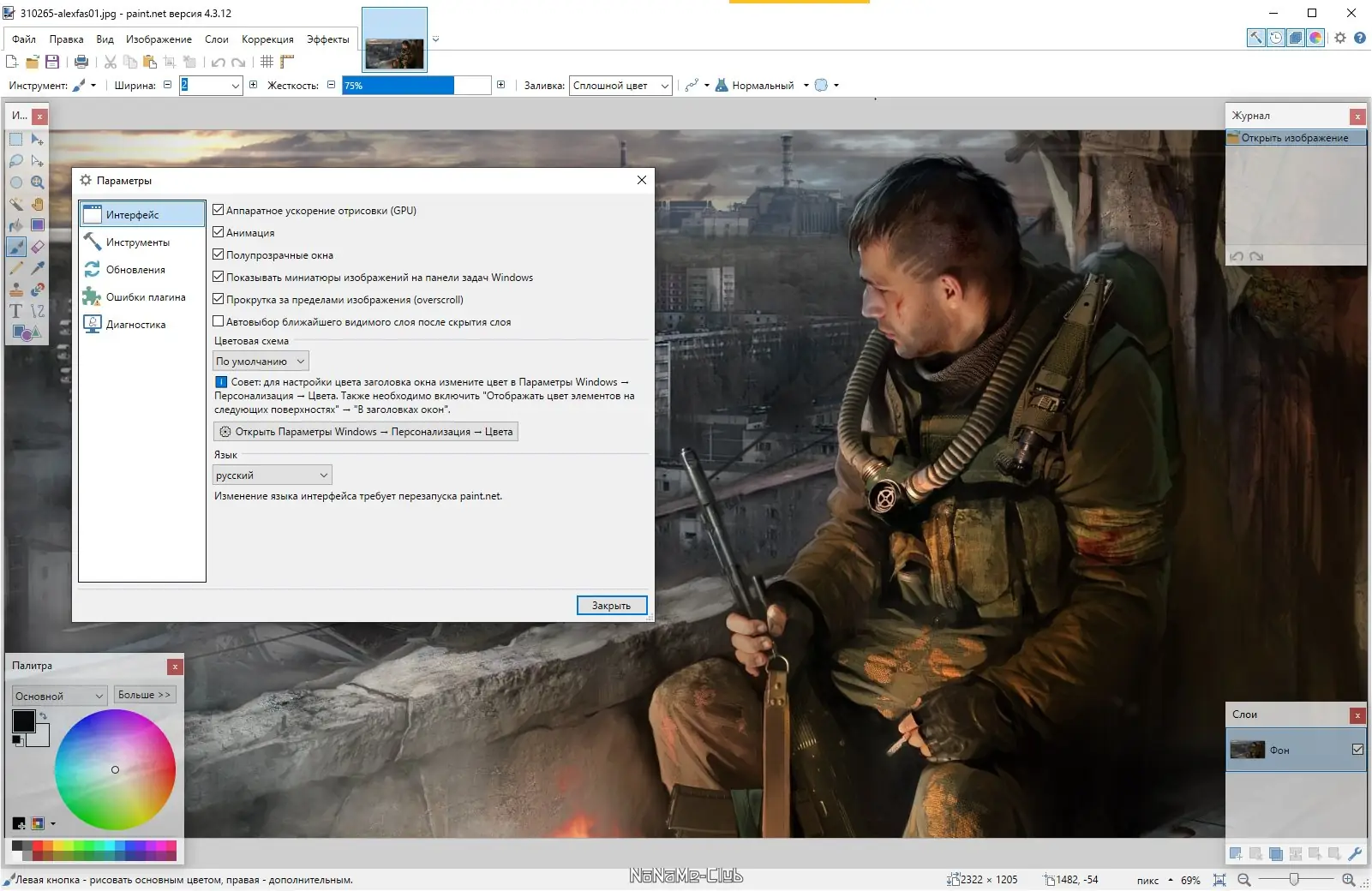Select the Magic Wand tool
The height and width of the screenshot is (891, 1372).
pos(16,204)
